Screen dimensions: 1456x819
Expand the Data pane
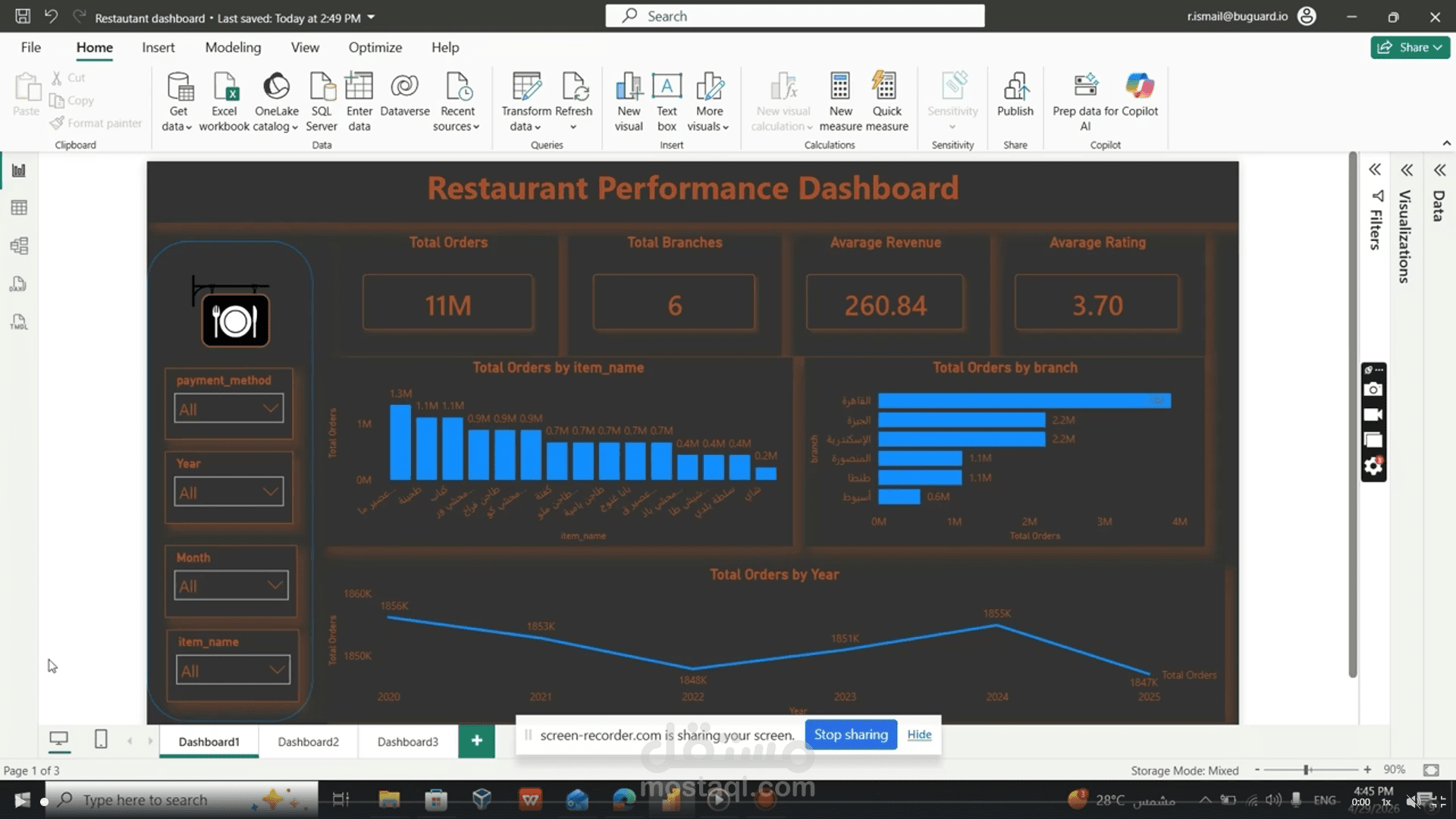tap(1439, 170)
